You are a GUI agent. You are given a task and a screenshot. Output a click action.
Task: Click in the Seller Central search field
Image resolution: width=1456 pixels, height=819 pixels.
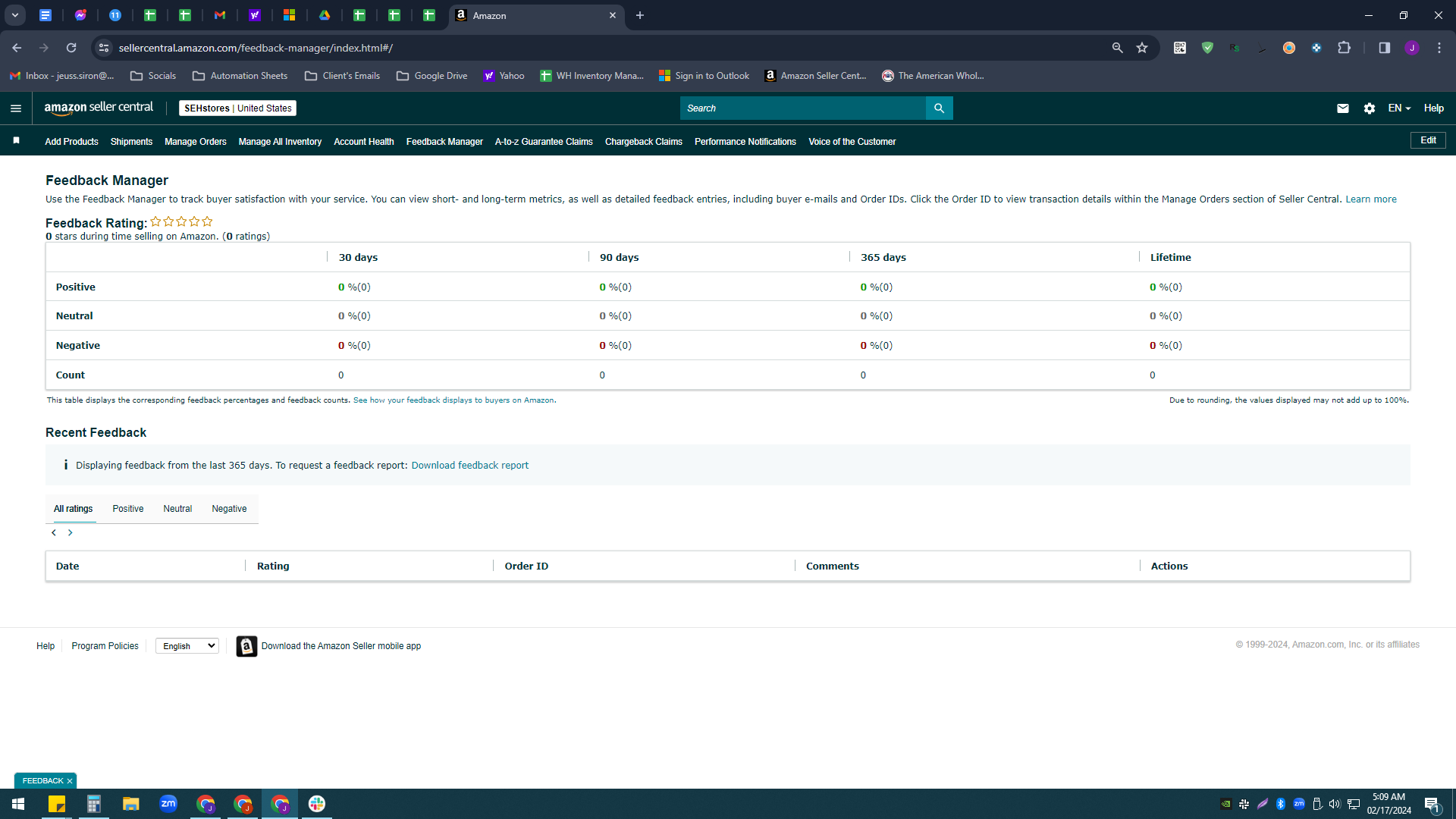pyautogui.click(x=802, y=108)
